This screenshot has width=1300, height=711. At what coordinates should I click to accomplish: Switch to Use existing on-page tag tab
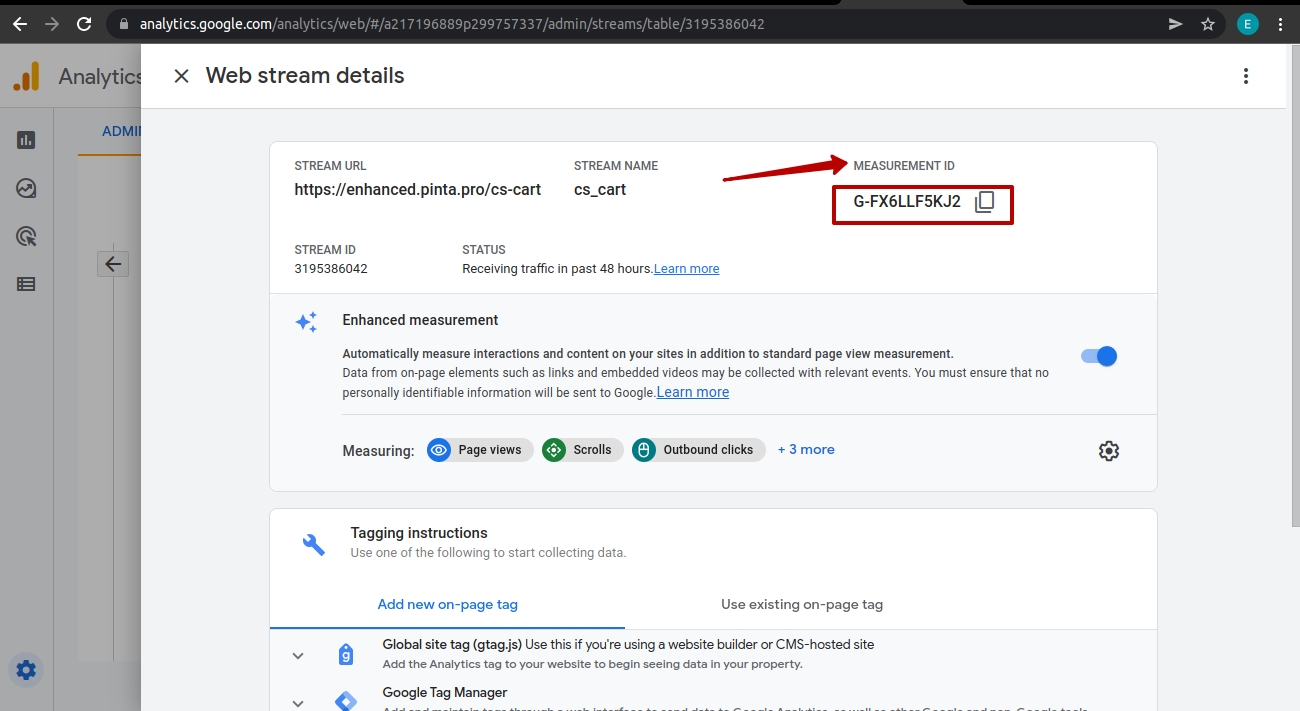click(x=801, y=604)
